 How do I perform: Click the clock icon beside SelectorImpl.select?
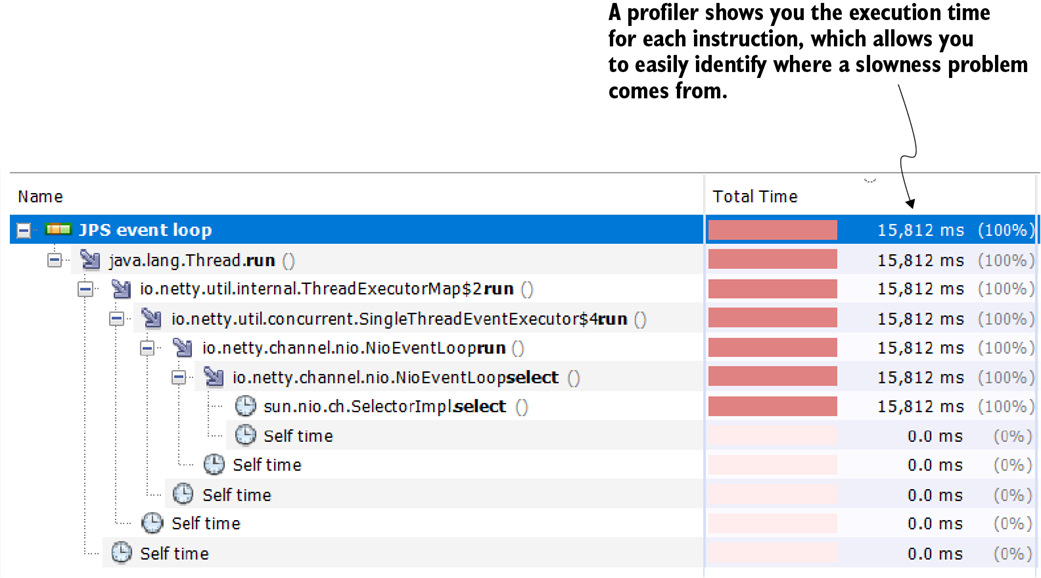click(x=245, y=407)
